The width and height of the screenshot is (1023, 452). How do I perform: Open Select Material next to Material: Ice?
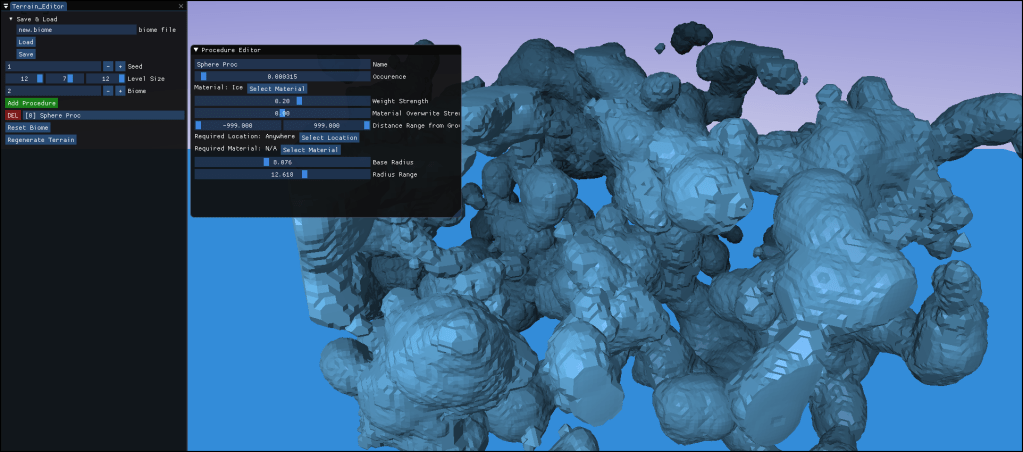pyautogui.click(x=277, y=89)
